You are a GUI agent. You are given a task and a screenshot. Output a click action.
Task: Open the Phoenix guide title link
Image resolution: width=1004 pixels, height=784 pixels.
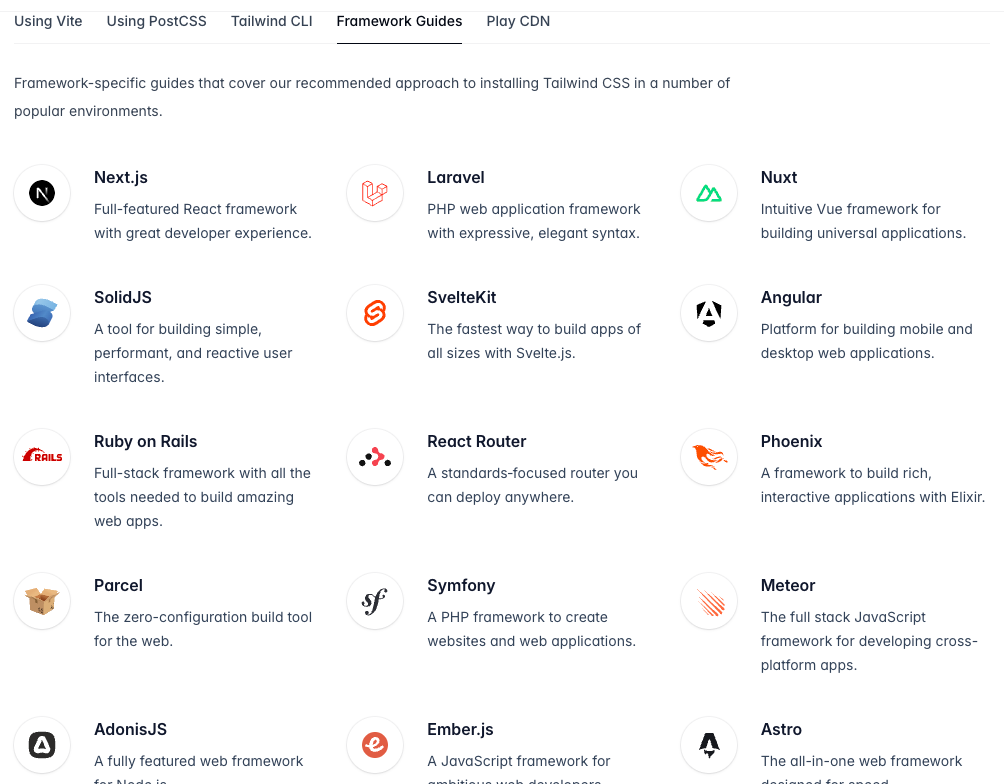click(791, 441)
